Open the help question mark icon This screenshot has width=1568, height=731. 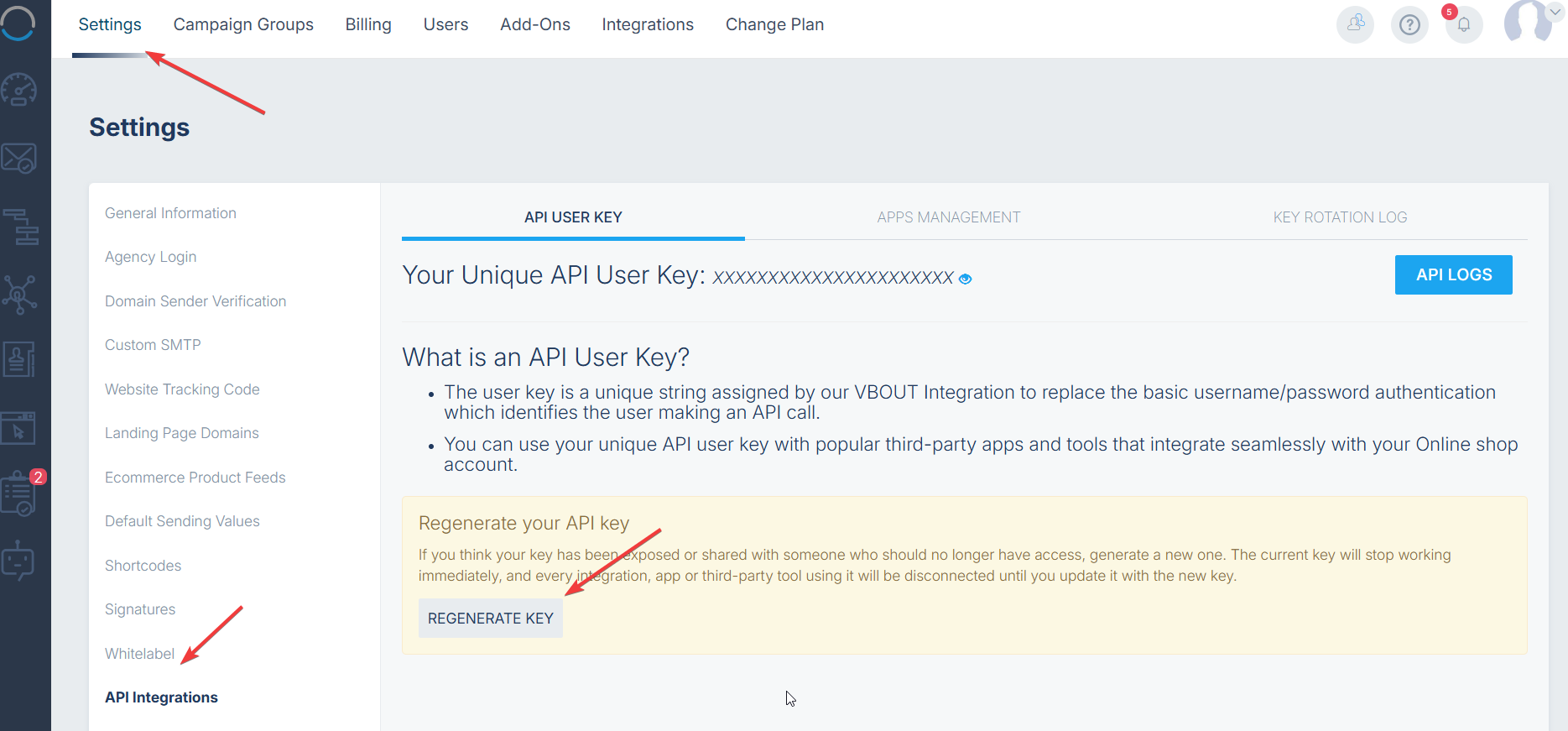(x=1409, y=24)
